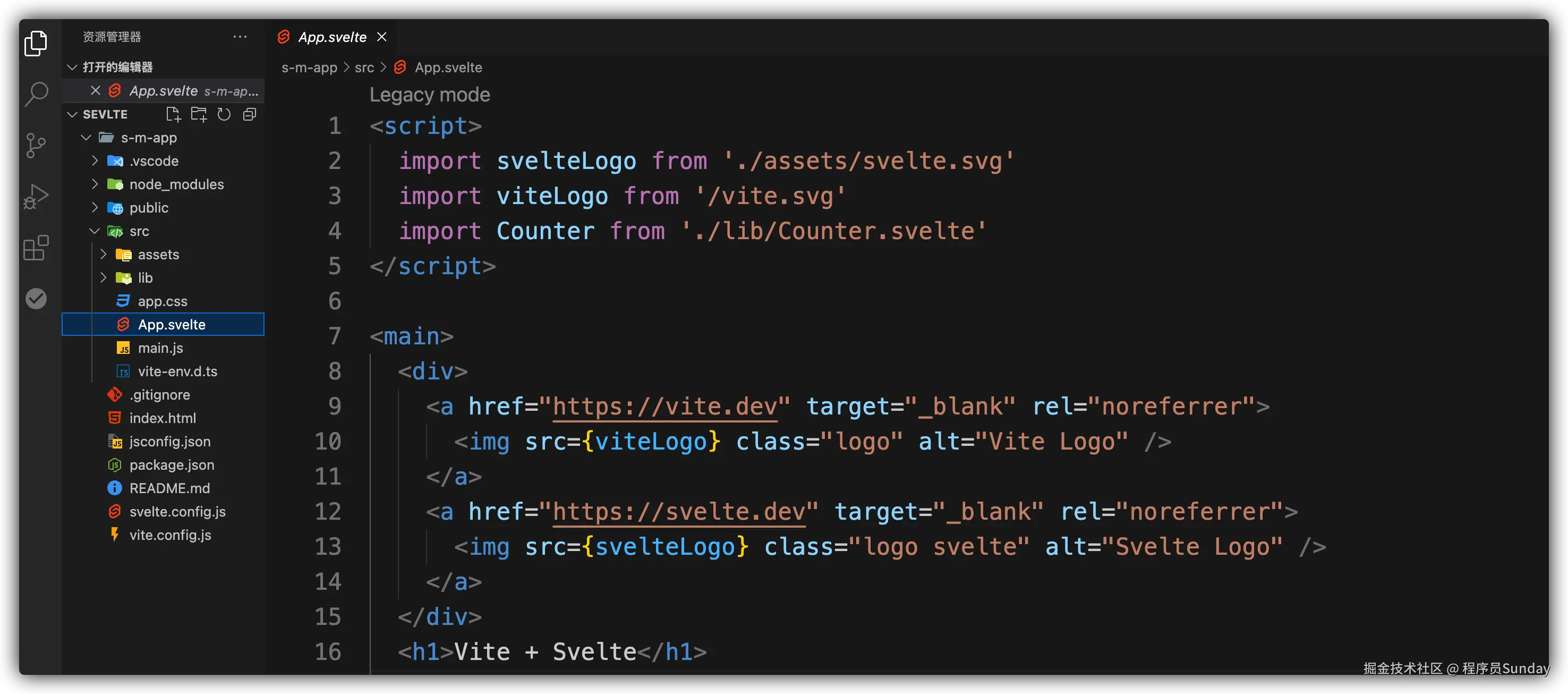
Task: Follow the https://svelte.dev link in code
Action: [678, 512]
